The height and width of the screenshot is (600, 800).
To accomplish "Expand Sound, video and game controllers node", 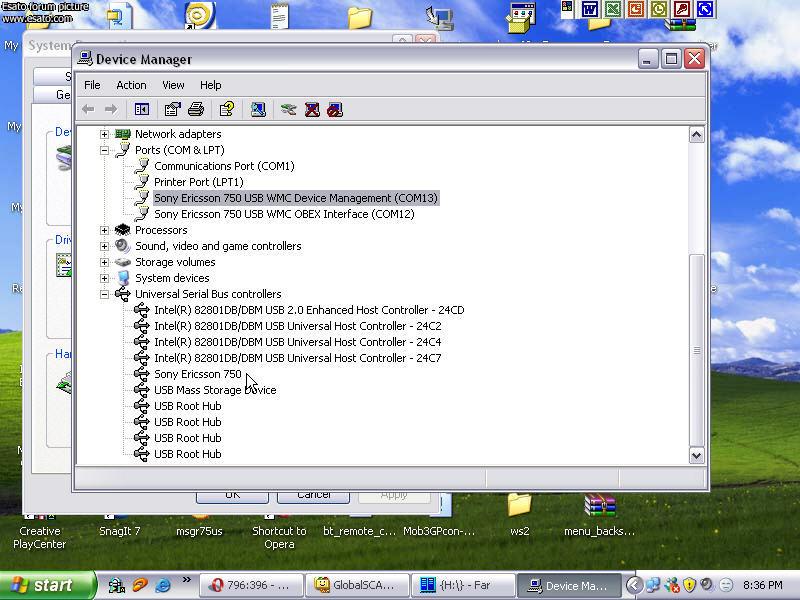I will tap(104, 246).
